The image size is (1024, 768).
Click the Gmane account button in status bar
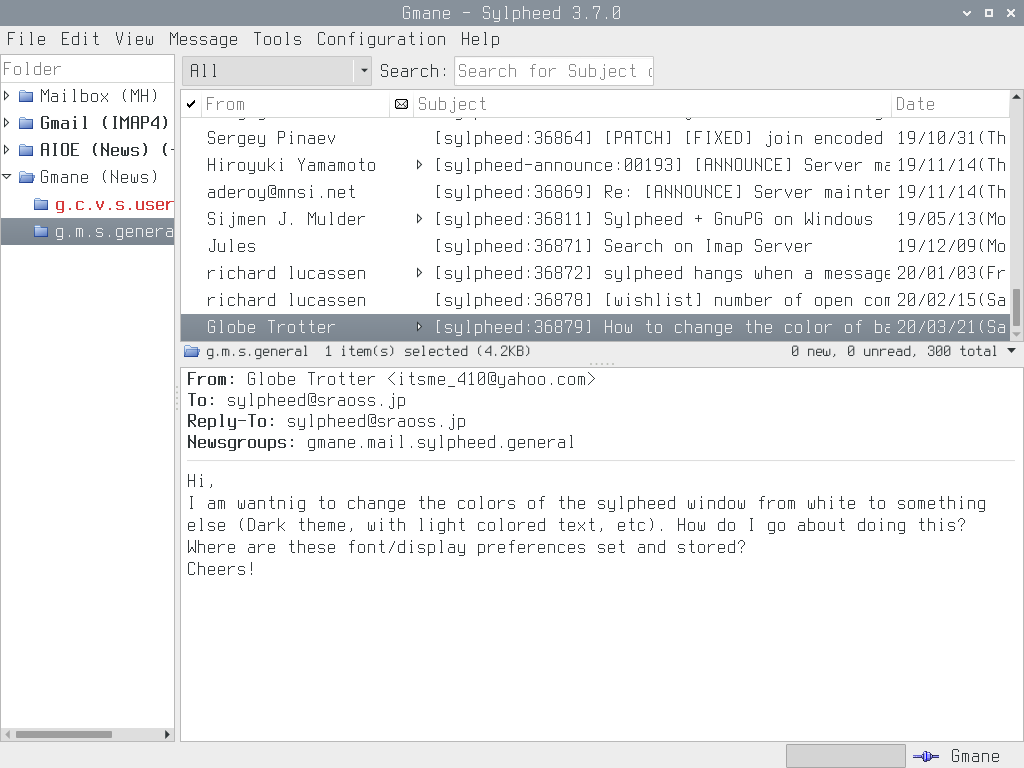point(975,756)
